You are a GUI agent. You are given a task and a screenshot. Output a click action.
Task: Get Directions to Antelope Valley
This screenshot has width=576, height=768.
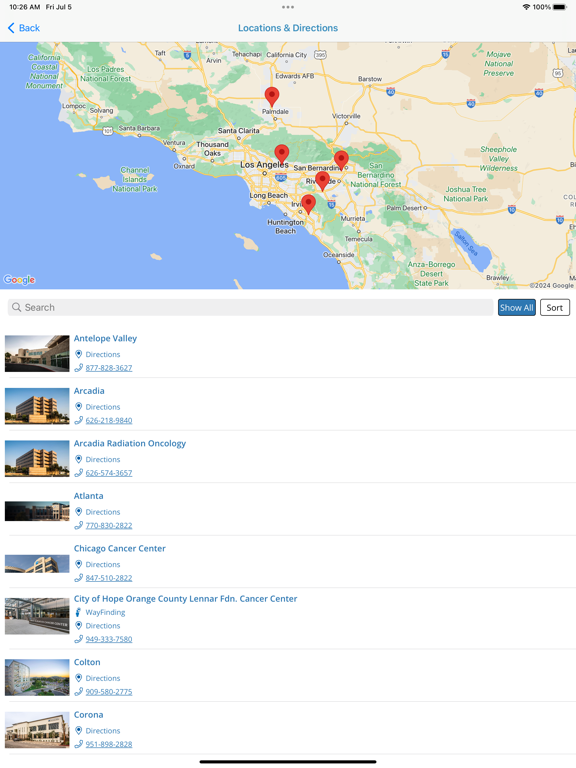[x=103, y=354]
